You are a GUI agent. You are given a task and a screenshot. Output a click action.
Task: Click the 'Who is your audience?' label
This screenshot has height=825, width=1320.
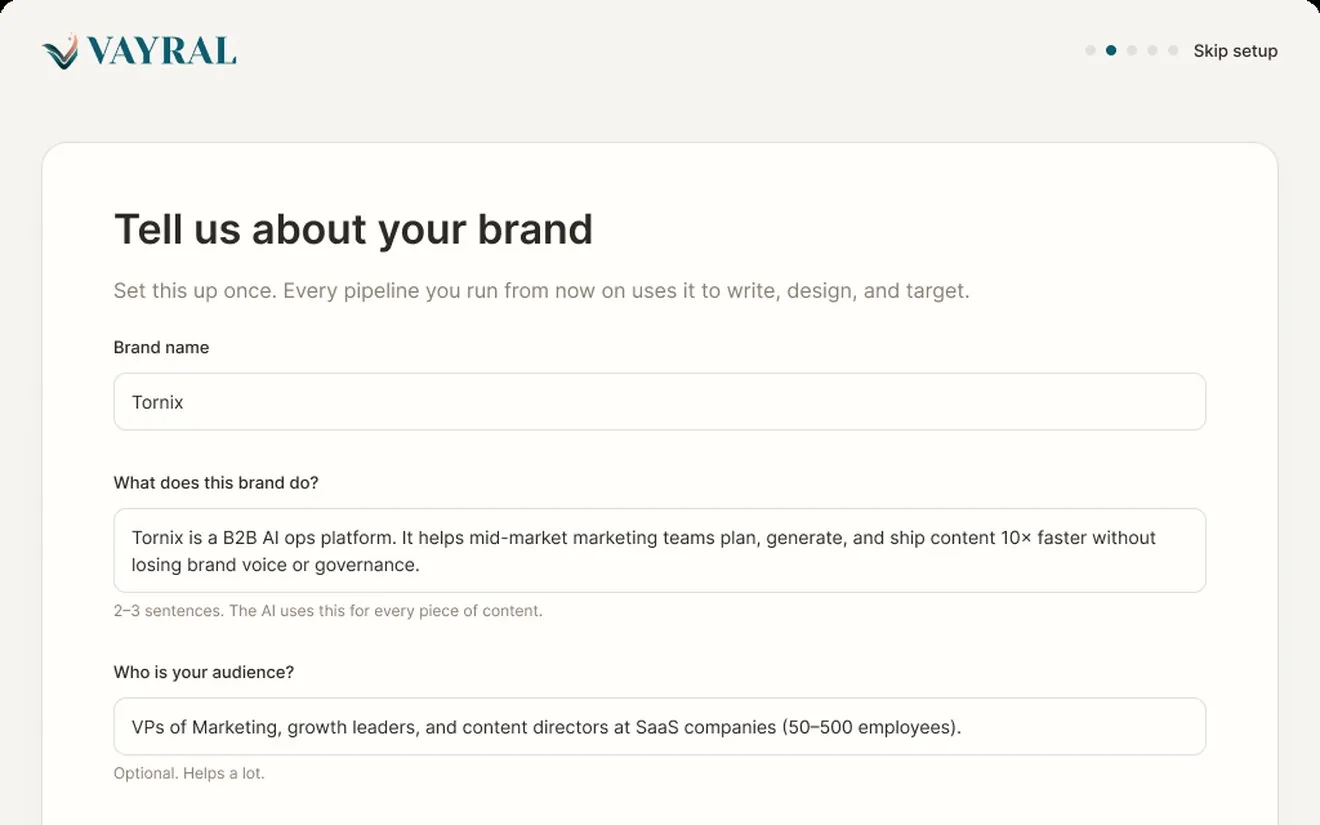click(204, 672)
